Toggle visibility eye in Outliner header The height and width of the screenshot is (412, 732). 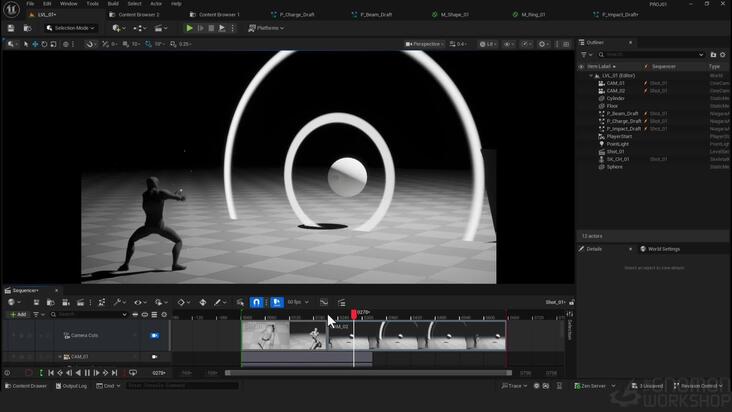point(581,67)
